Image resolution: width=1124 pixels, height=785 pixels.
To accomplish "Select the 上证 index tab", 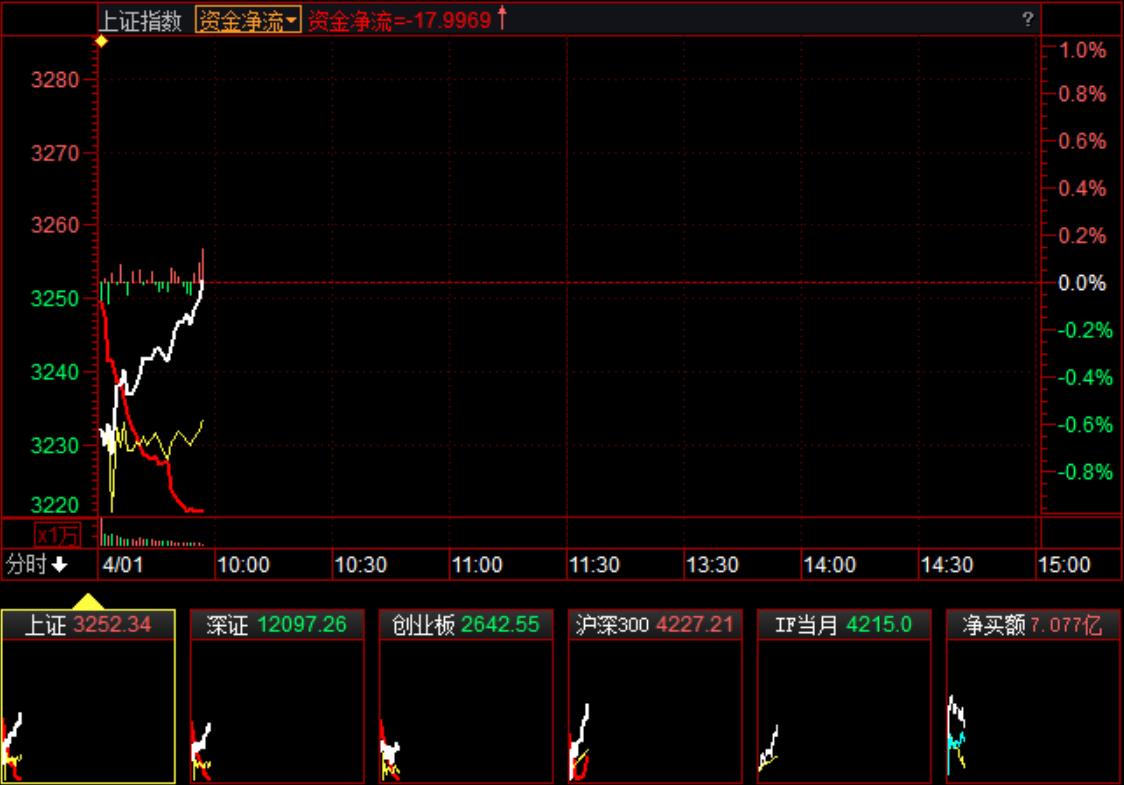I will [88, 626].
